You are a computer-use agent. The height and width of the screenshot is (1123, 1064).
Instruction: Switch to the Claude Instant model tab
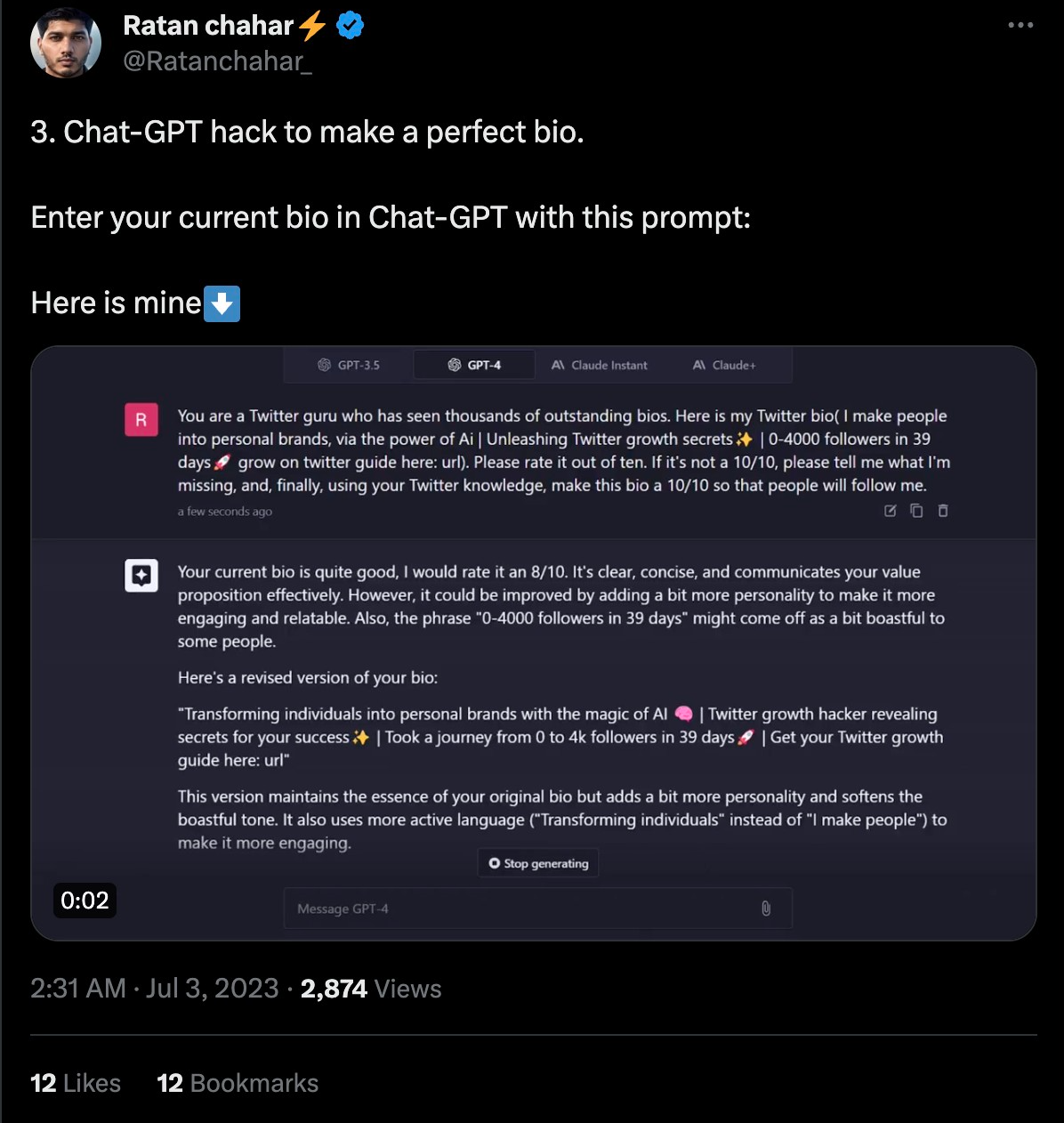coord(600,365)
